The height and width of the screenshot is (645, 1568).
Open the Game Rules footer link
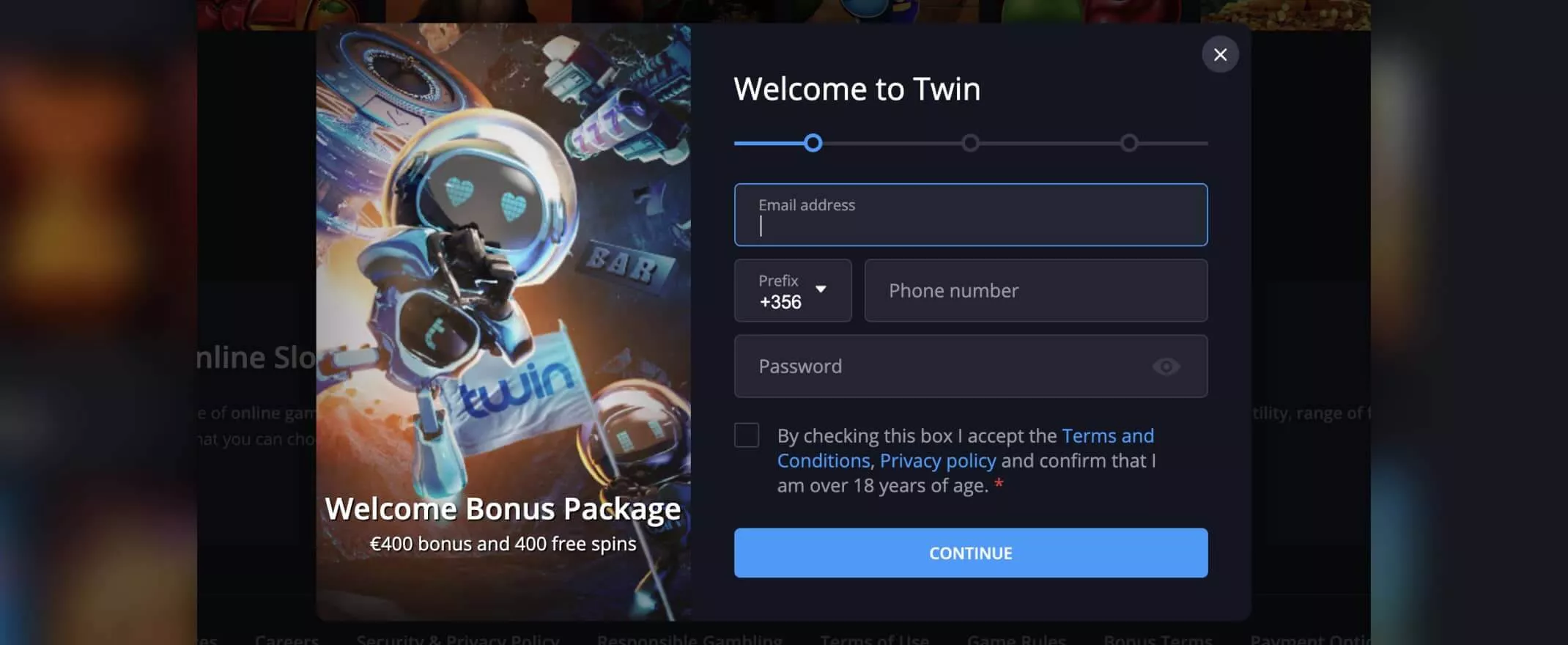1016,638
